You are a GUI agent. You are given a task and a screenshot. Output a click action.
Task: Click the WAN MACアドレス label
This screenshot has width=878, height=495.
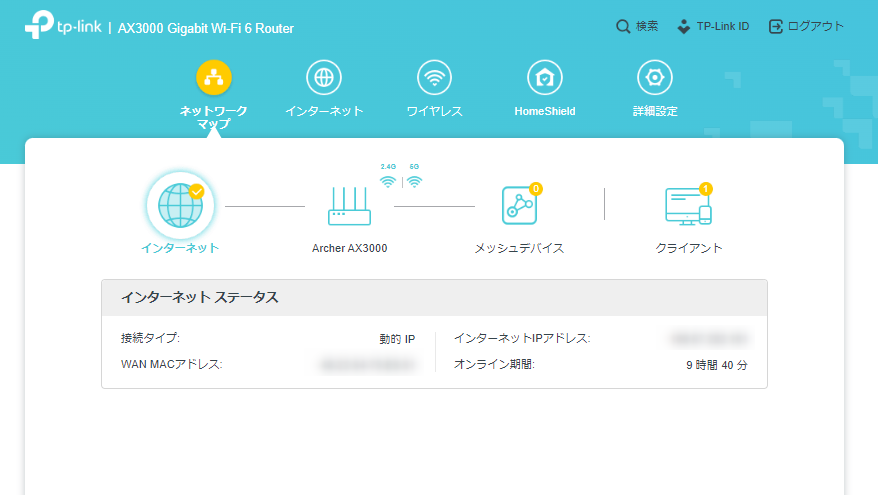point(172,365)
